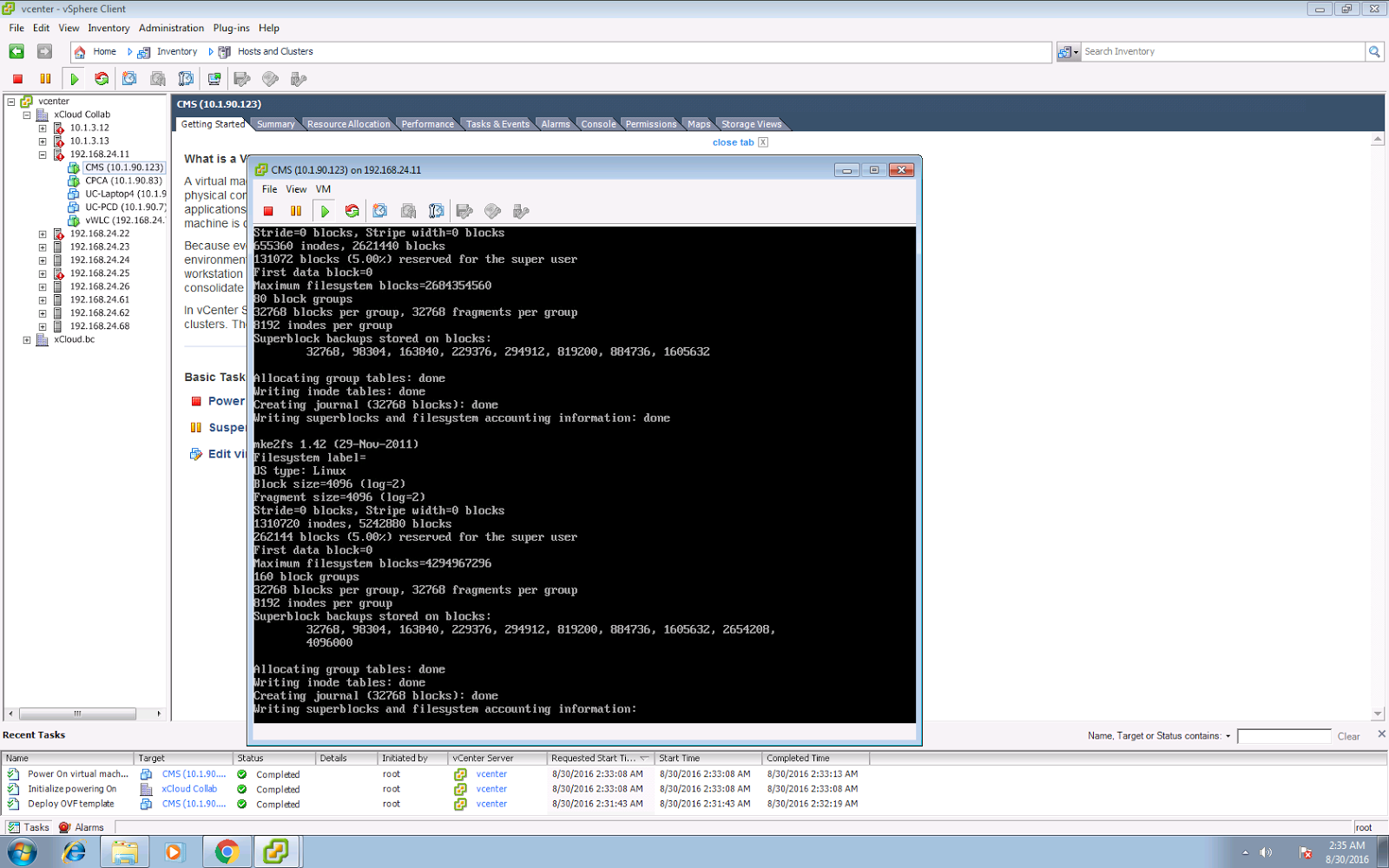The width and height of the screenshot is (1389, 868).
Task: Power off the CMS virtual machine
Action: pyautogui.click(x=268, y=210)
